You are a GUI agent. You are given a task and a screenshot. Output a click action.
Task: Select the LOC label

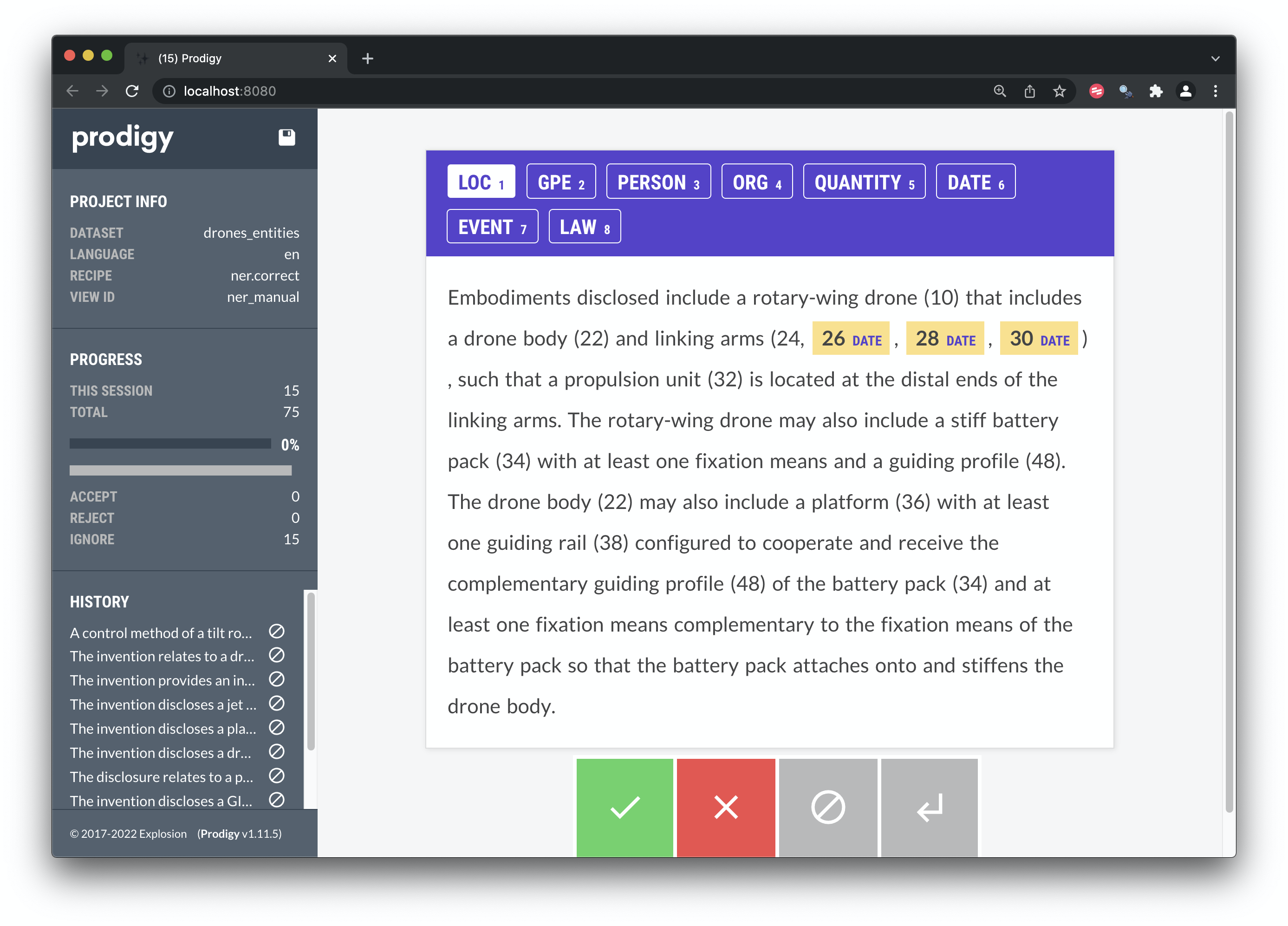click(x=481, y=182)
